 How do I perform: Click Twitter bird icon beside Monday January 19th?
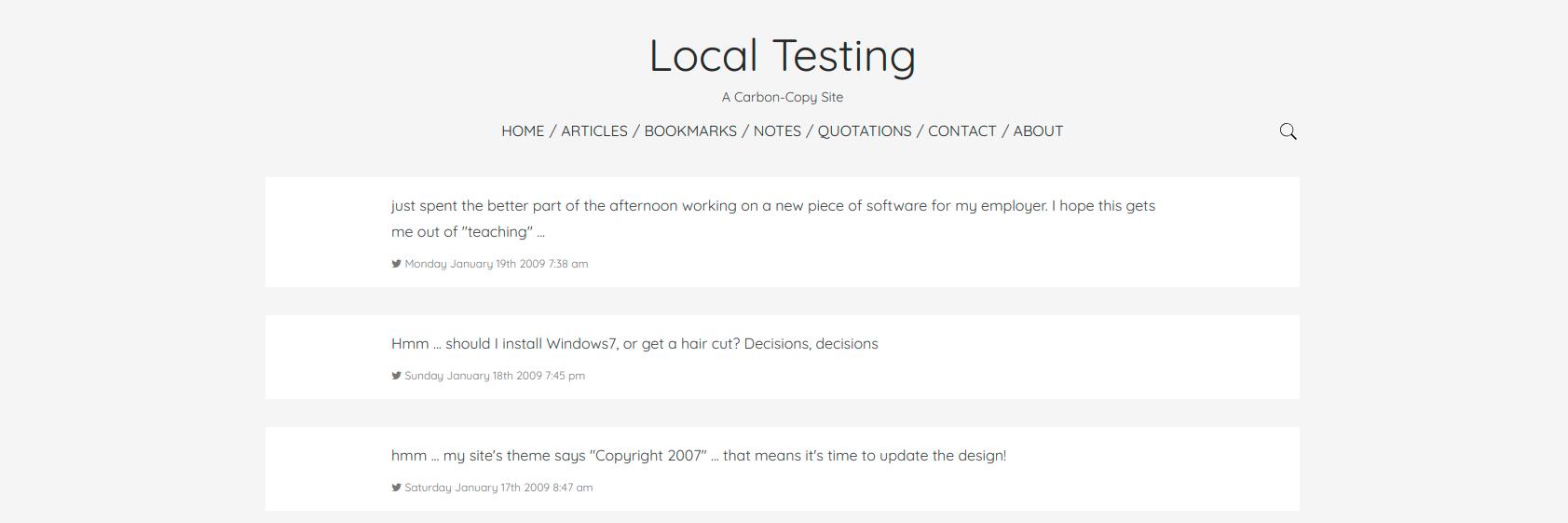click(x=396, y=264)
